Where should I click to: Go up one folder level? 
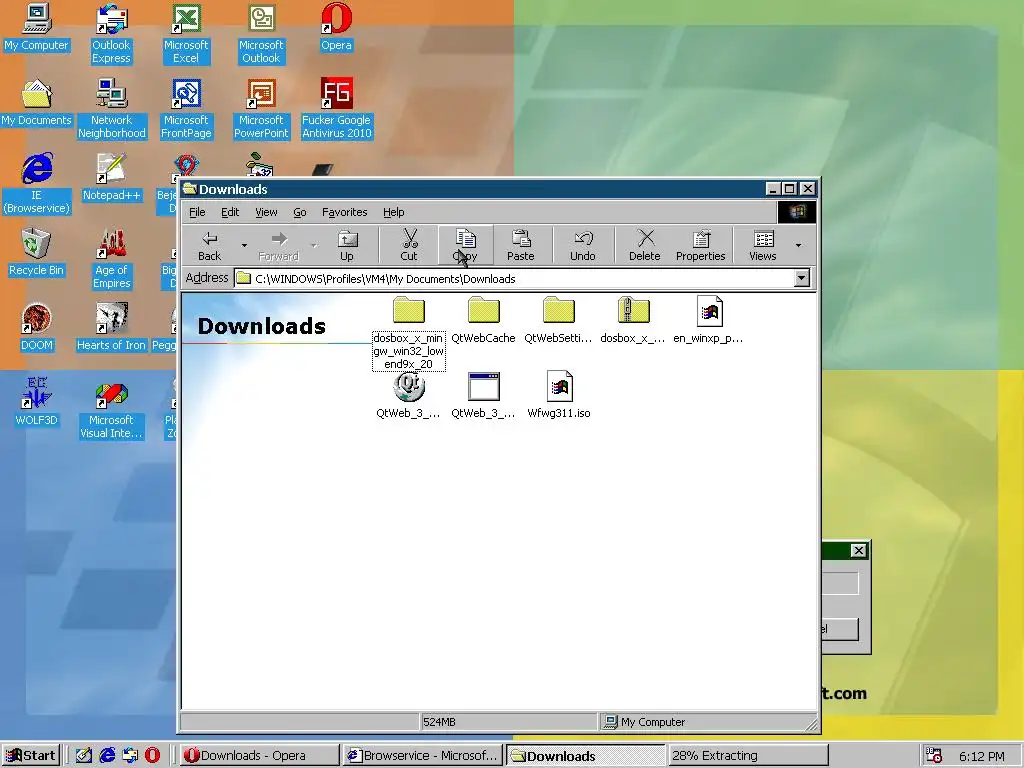tap(347, 245)
